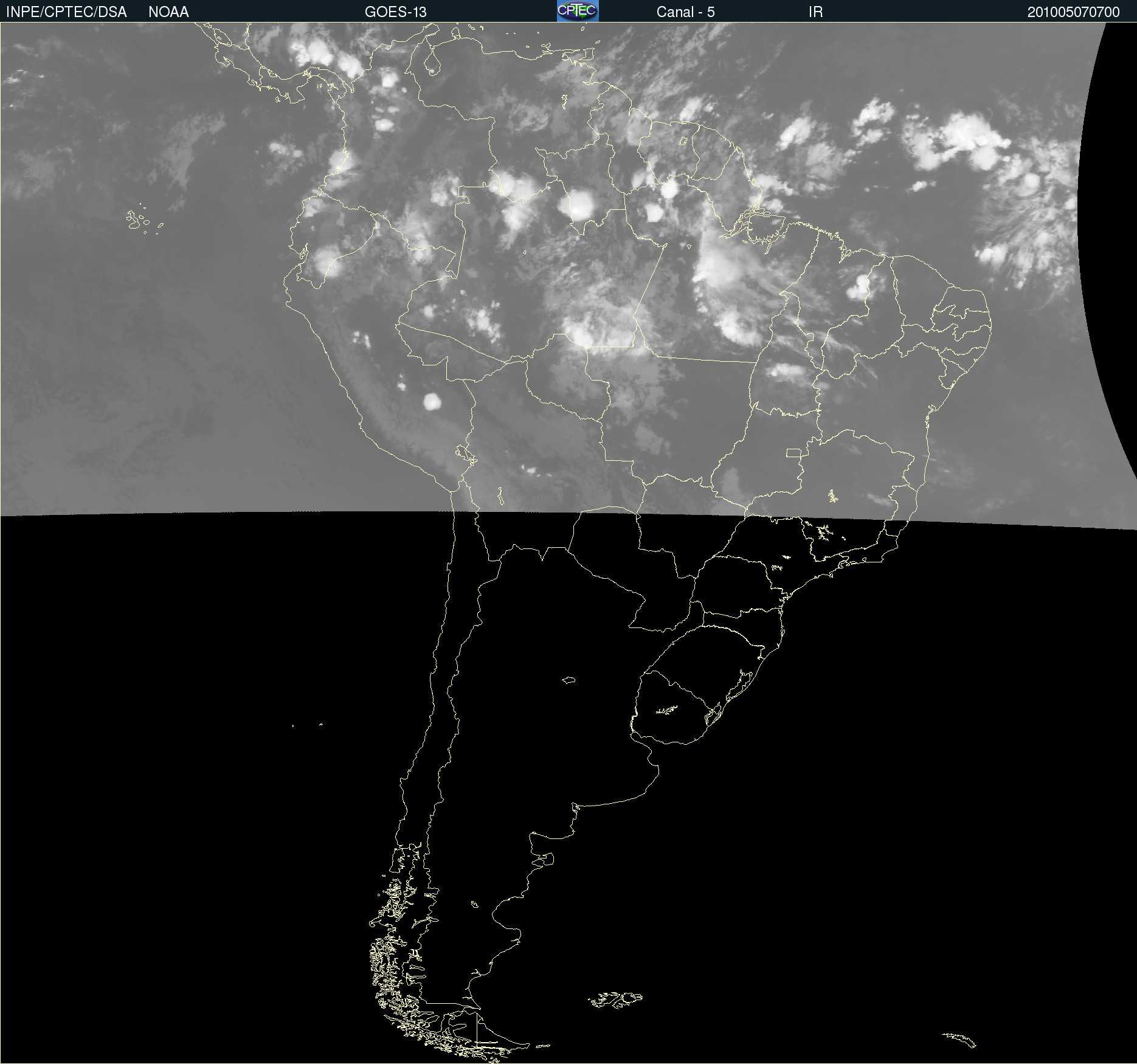This screenshot has height=1064, width=1137.
Task: Click the GOES-13 satellite label
Action: (x=396, y=12)
